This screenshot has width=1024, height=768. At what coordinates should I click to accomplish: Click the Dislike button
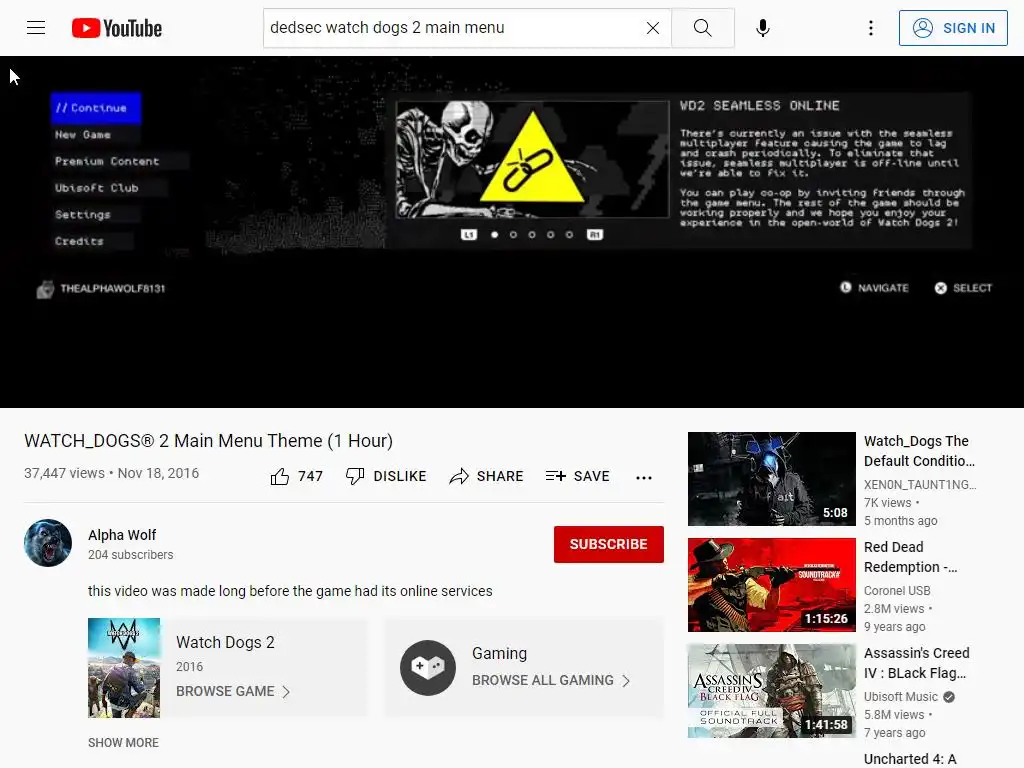pyautogui.click(x=386, y=477)
